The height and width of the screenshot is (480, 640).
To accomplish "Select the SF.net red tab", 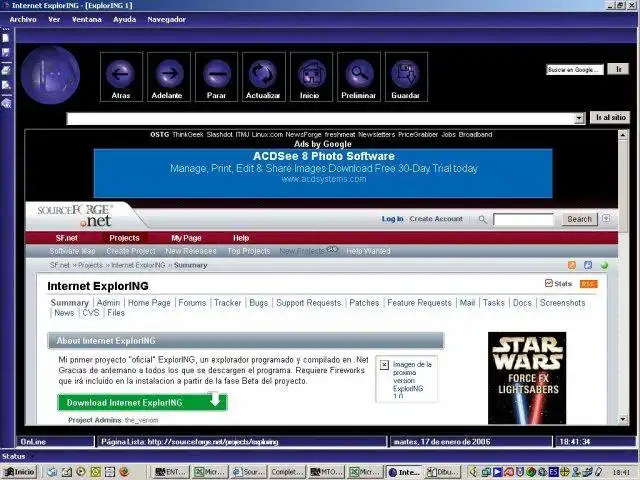I will (67, 238).
